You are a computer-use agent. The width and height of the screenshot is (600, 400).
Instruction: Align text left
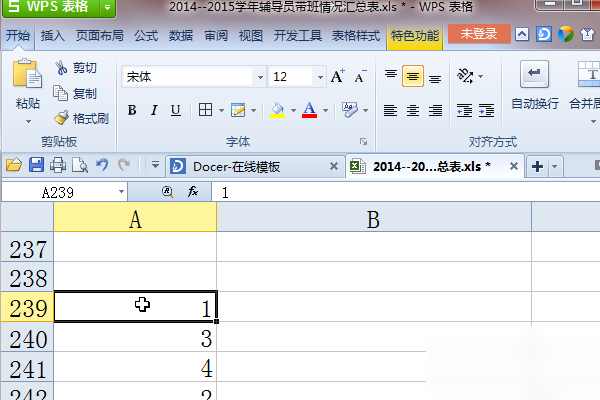click(390, 111)
